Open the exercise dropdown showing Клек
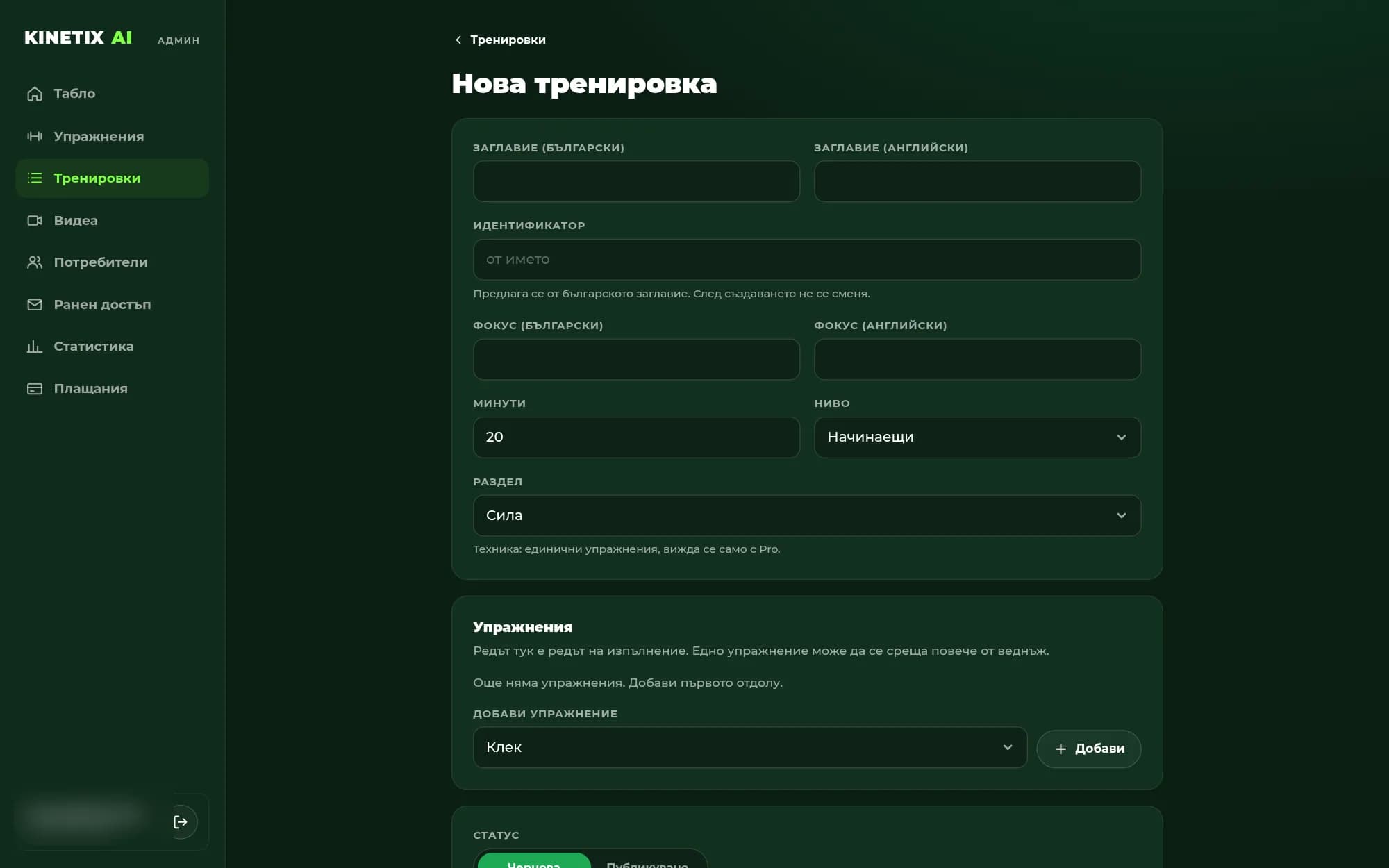This screenshot has width=1389, height=868. coord(750,747)
